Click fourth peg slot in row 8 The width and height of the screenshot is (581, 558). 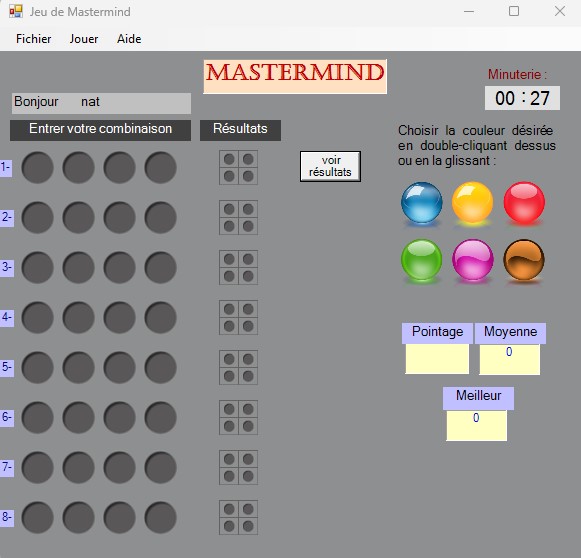(160, 518)
